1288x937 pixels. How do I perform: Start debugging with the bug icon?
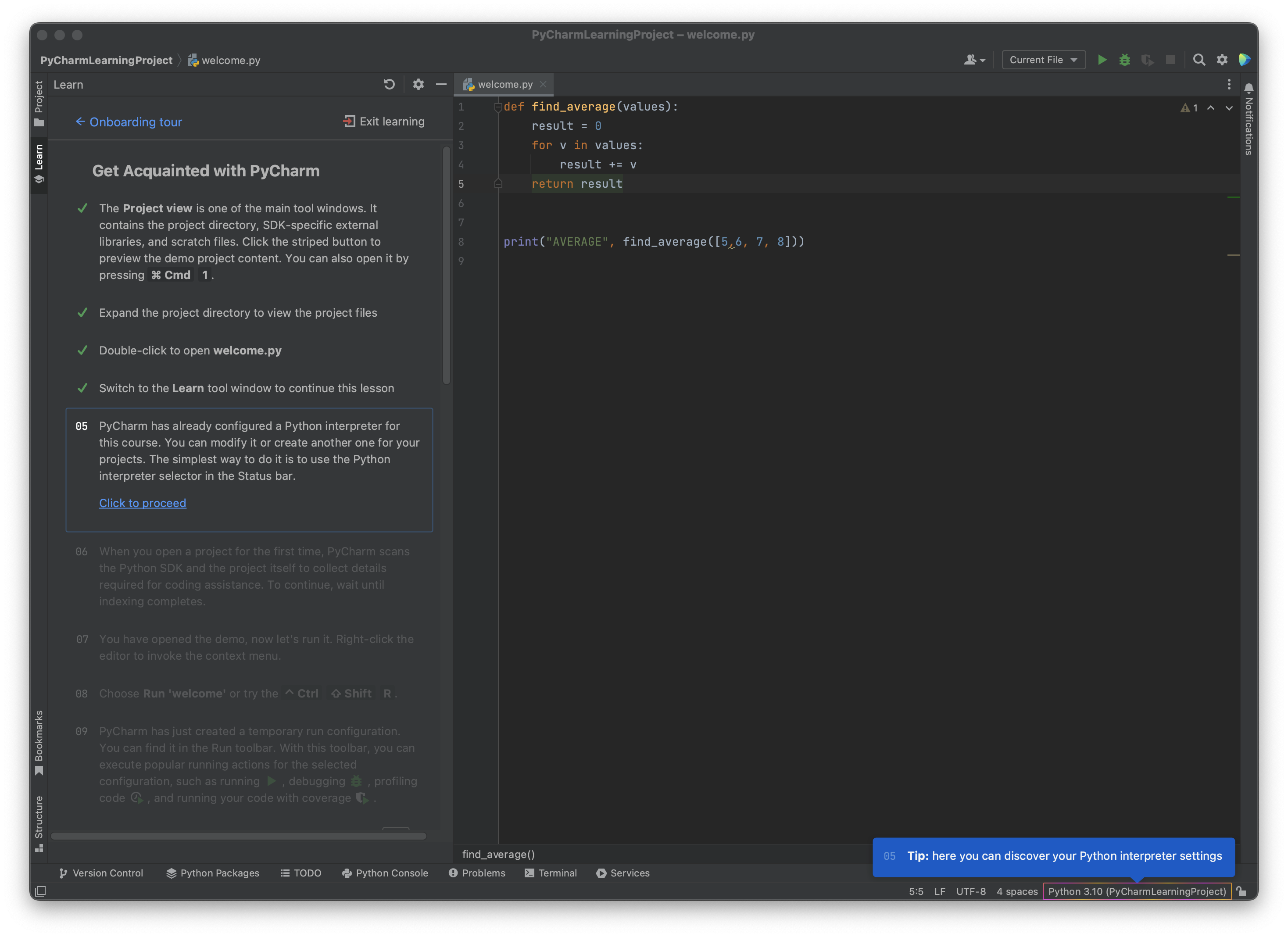[x=1124, y=60]
